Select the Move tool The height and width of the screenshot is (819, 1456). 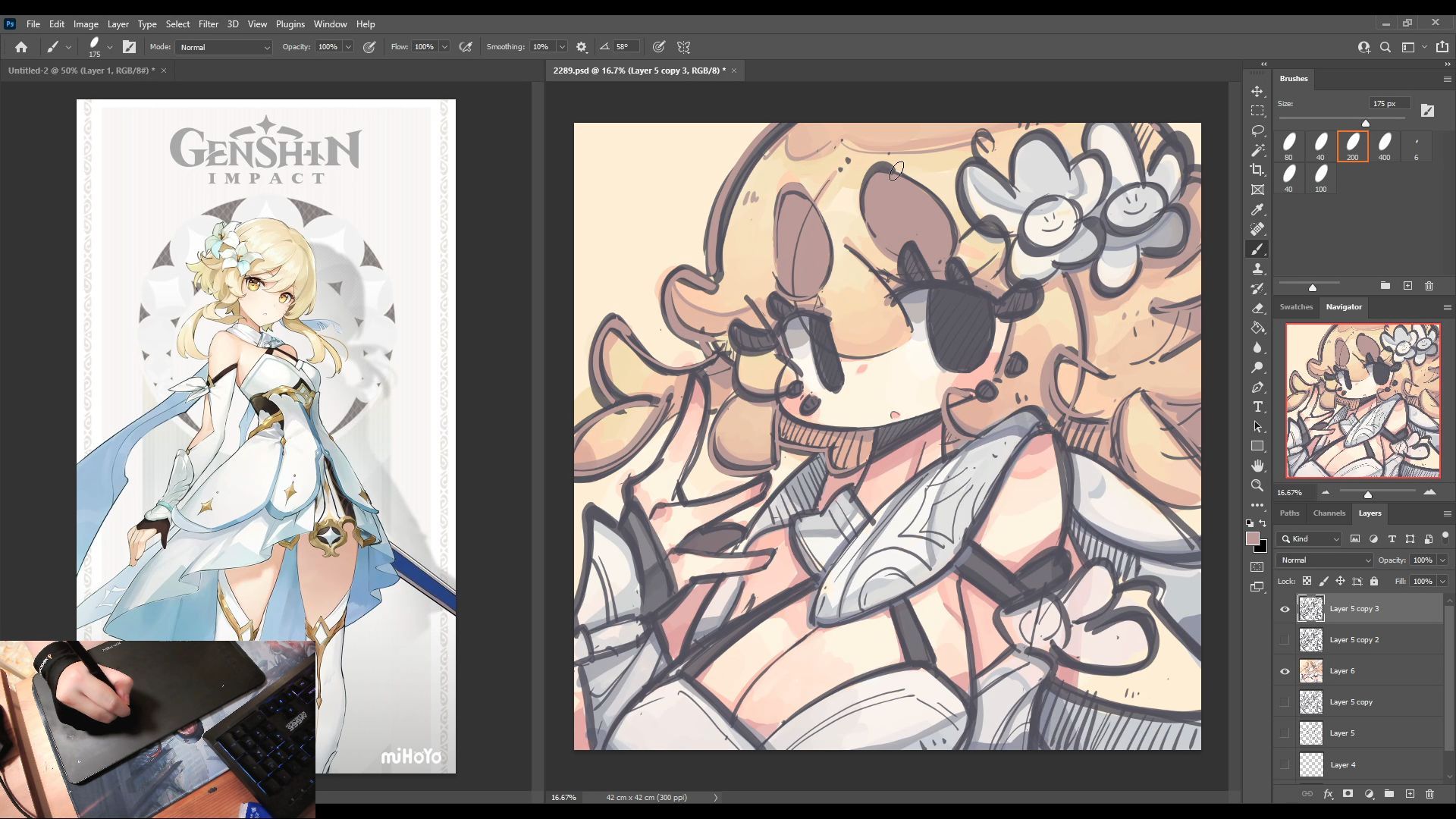tap(1257, 91)
